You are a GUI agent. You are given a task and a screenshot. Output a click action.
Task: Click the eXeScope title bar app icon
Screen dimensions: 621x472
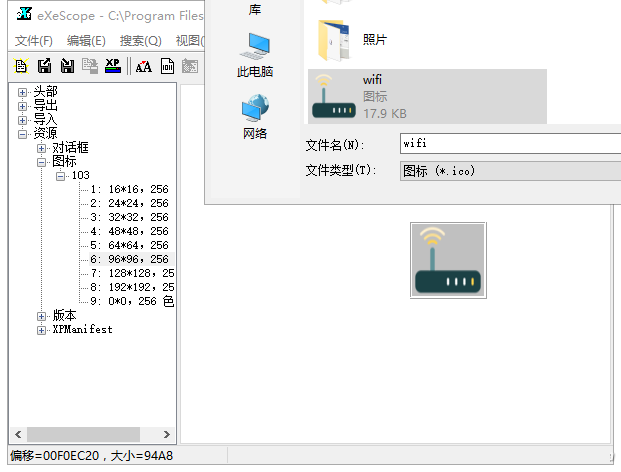[24, 14]
